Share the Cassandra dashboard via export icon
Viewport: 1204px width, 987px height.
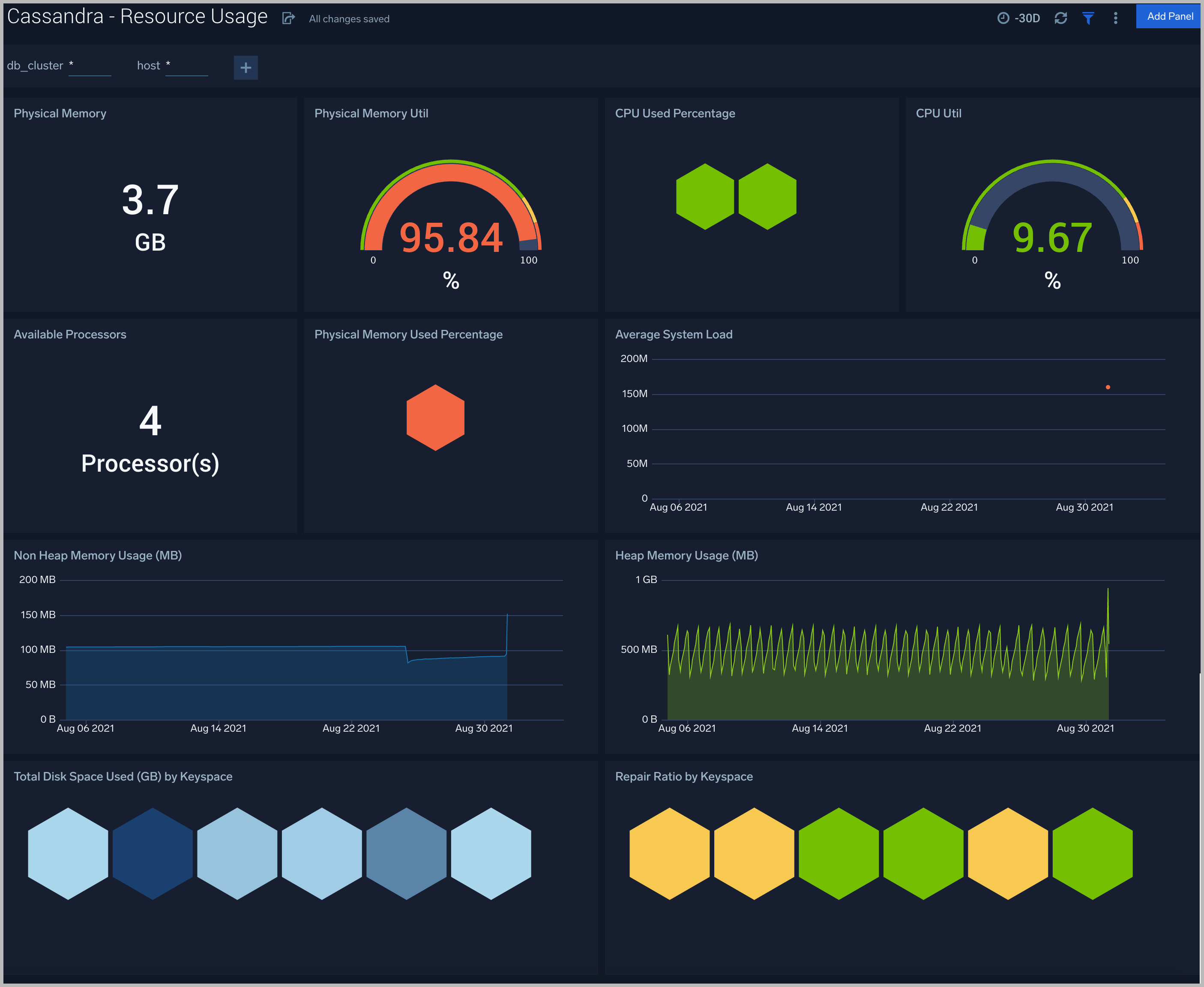coord(288,18)
